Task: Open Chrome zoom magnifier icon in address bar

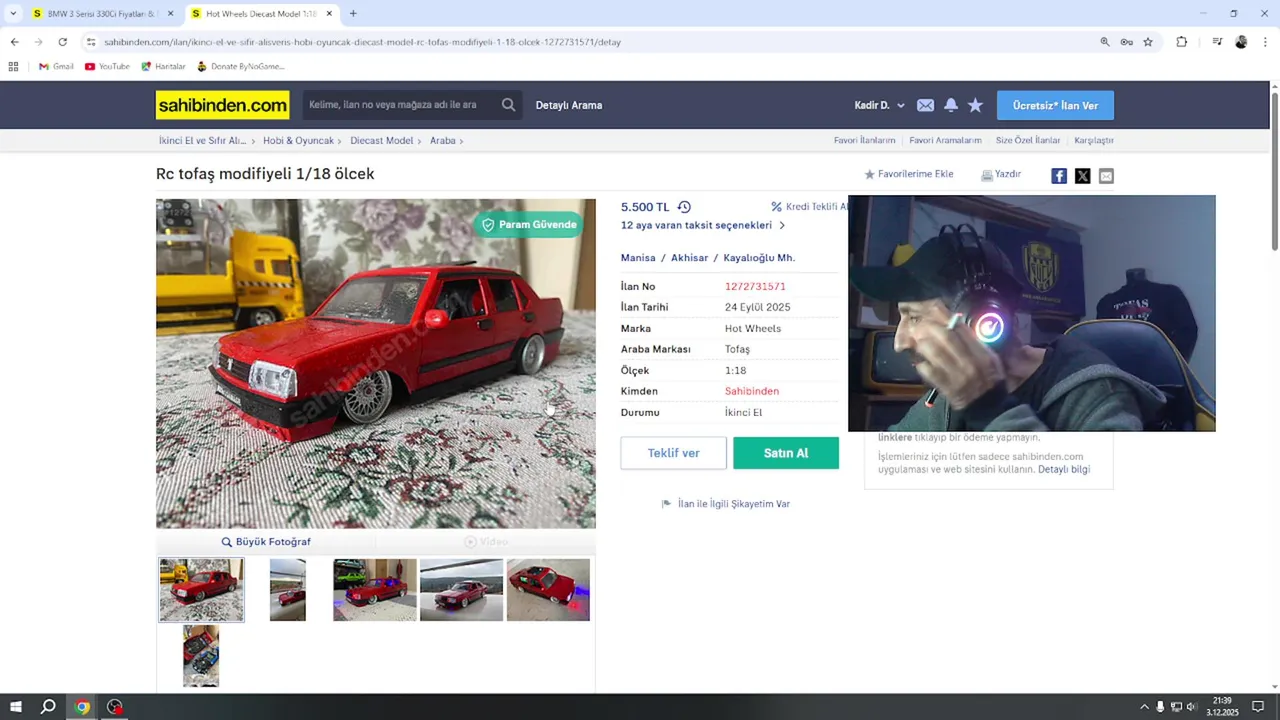Action: click(1105, 42)
